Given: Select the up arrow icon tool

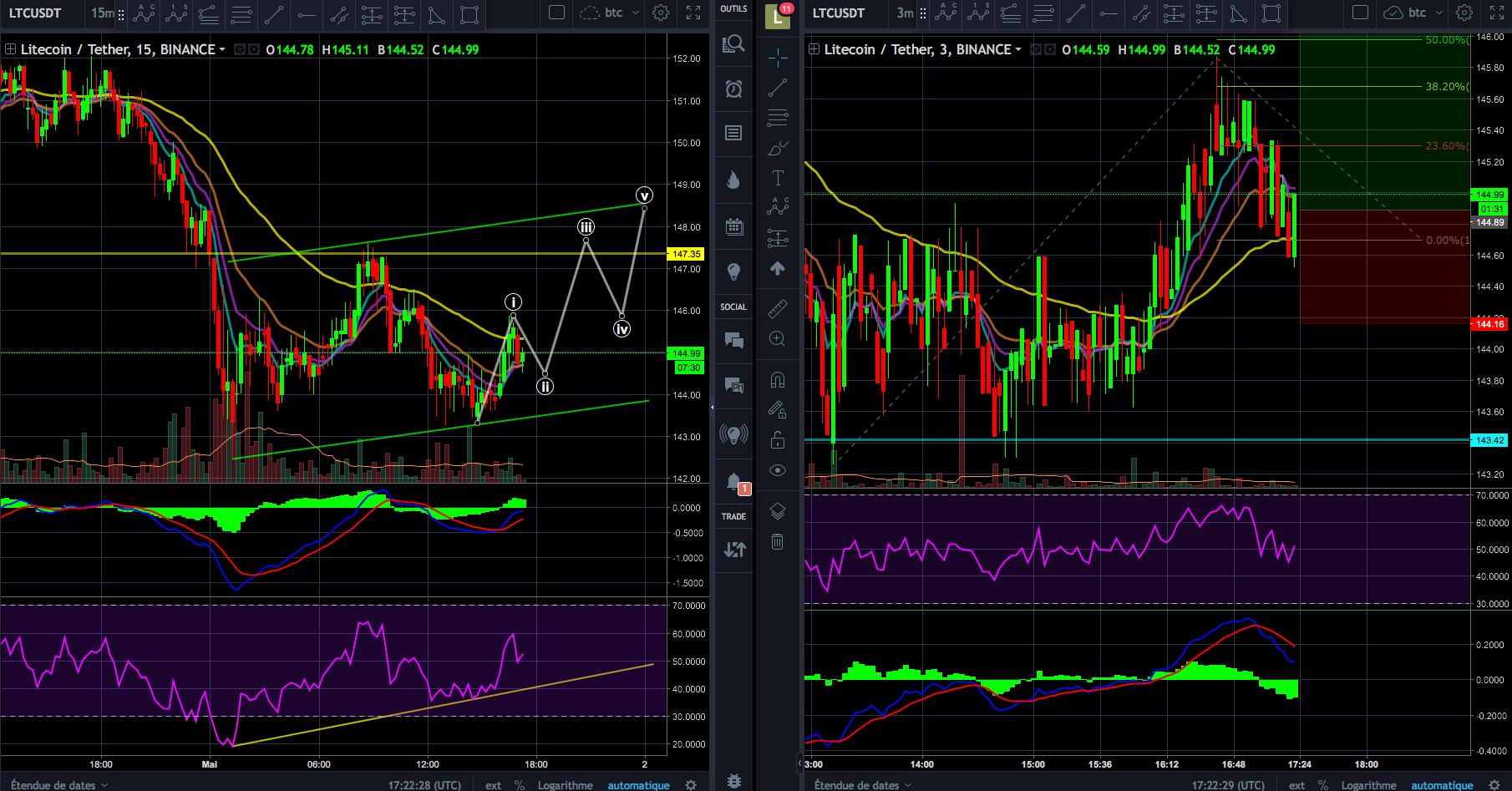Looking at the screenshot, I should point(778,268).
